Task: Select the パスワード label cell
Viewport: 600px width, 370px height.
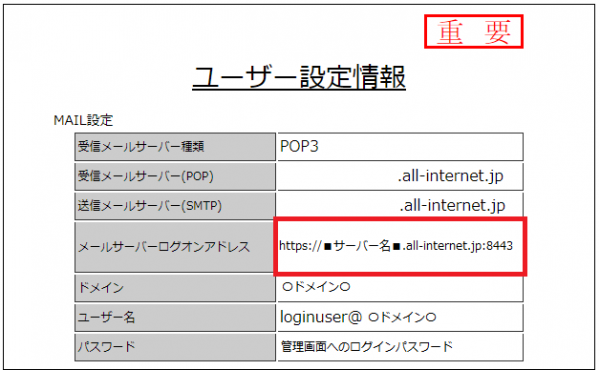Action: (175, 347)
